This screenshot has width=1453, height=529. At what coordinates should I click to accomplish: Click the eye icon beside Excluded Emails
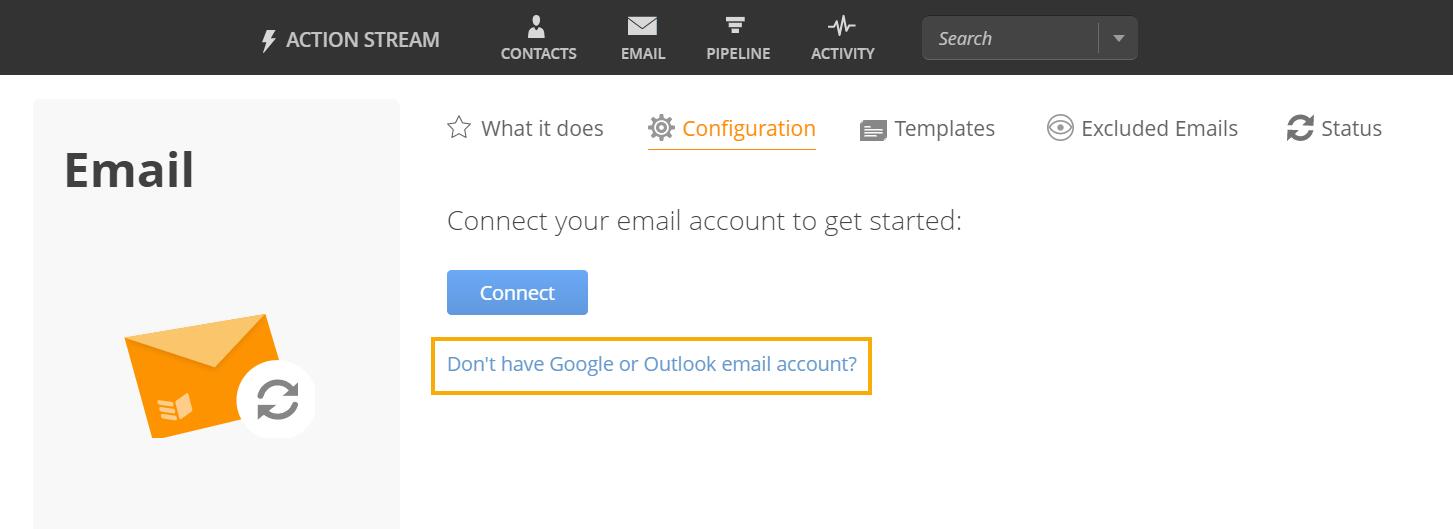(x=1060, y=128)
